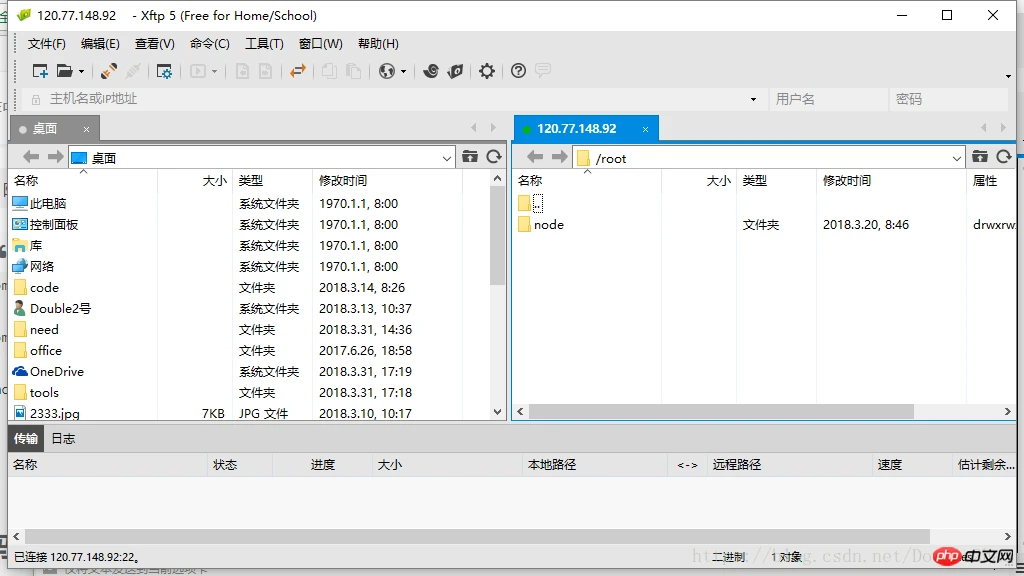This screenshot has width=1024, height=576.
Task: Select the remote node folder
Action: 549,225
